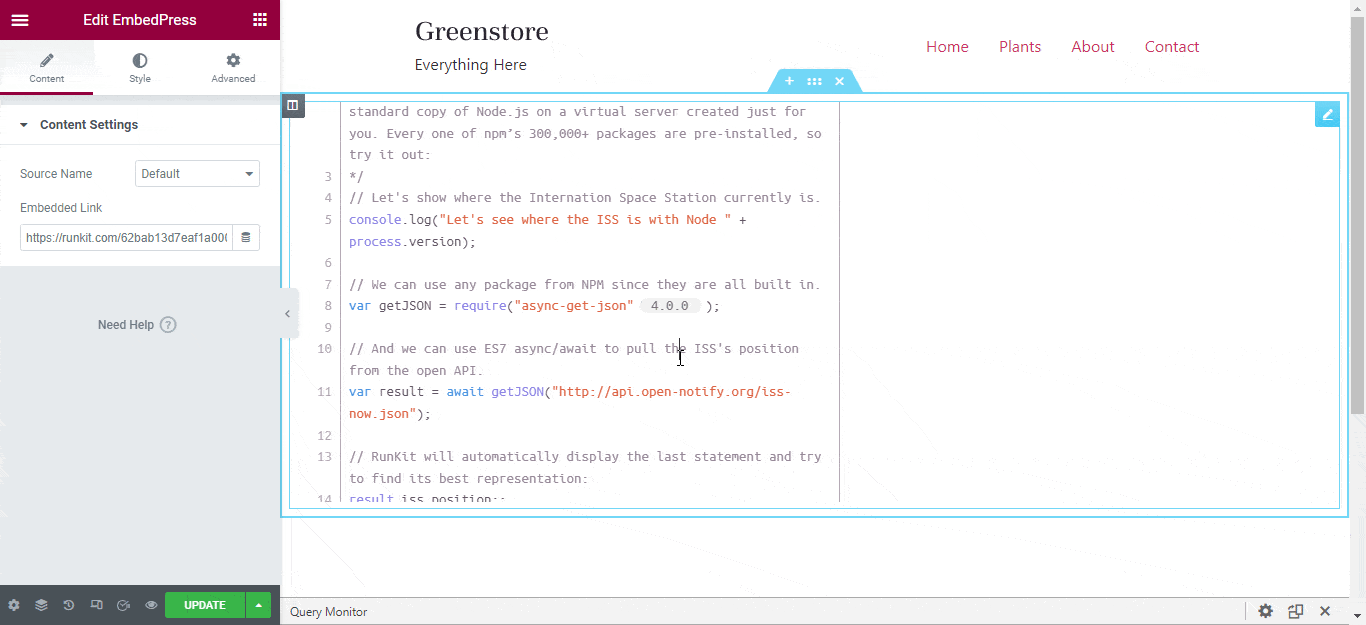The width and height of the screenshot is (1366, 625).
Task: Add a section with the plus icon
Action: point(789,81)
